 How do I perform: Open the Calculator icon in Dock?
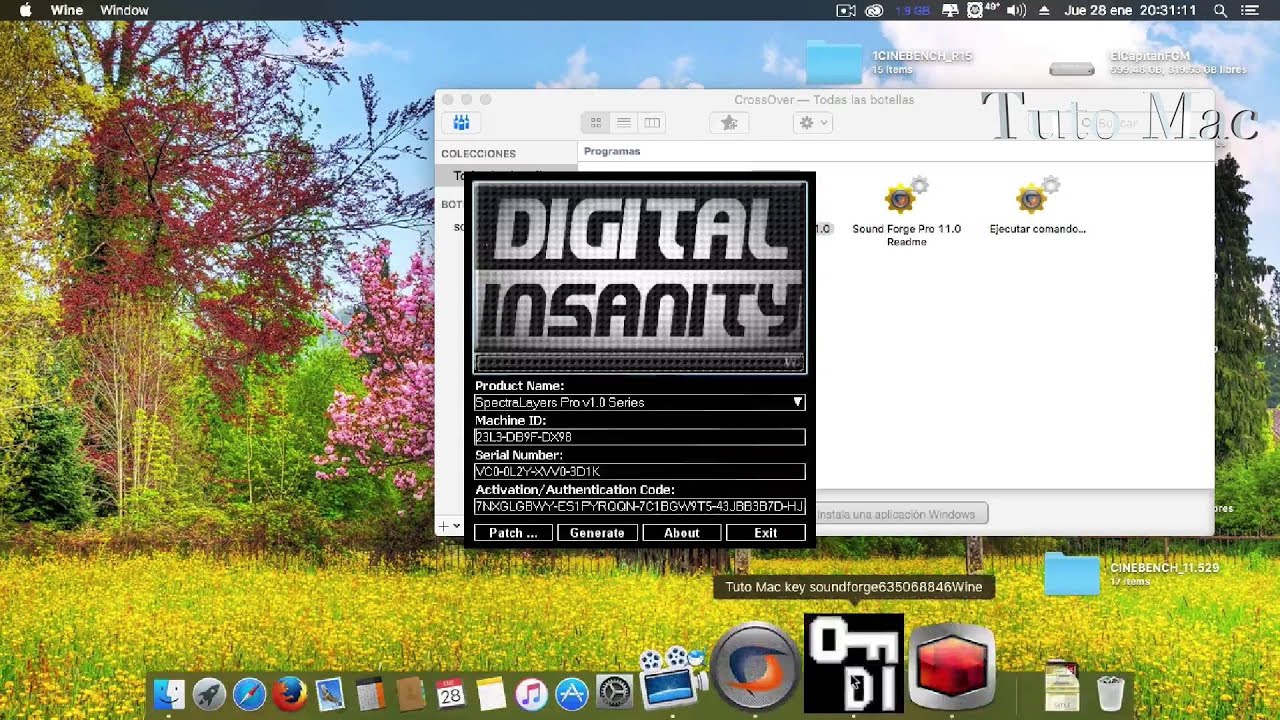pyautogui.click(x=370, y=693)
